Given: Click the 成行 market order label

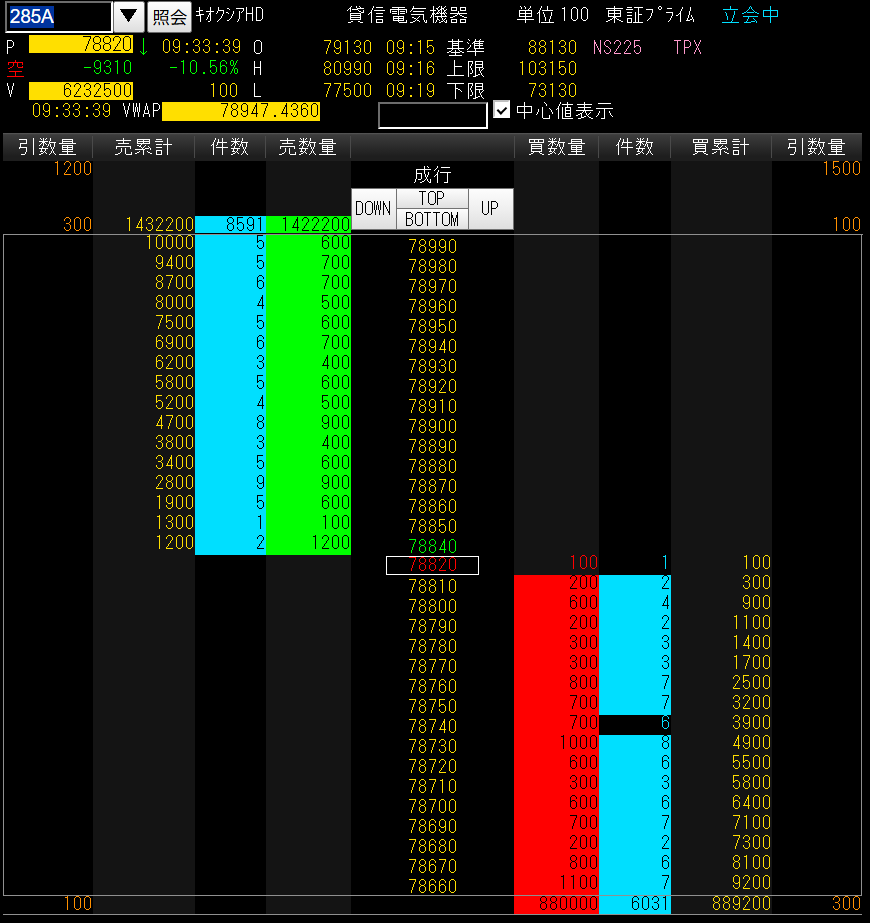Looking at the screenshot, I should 432,175.
